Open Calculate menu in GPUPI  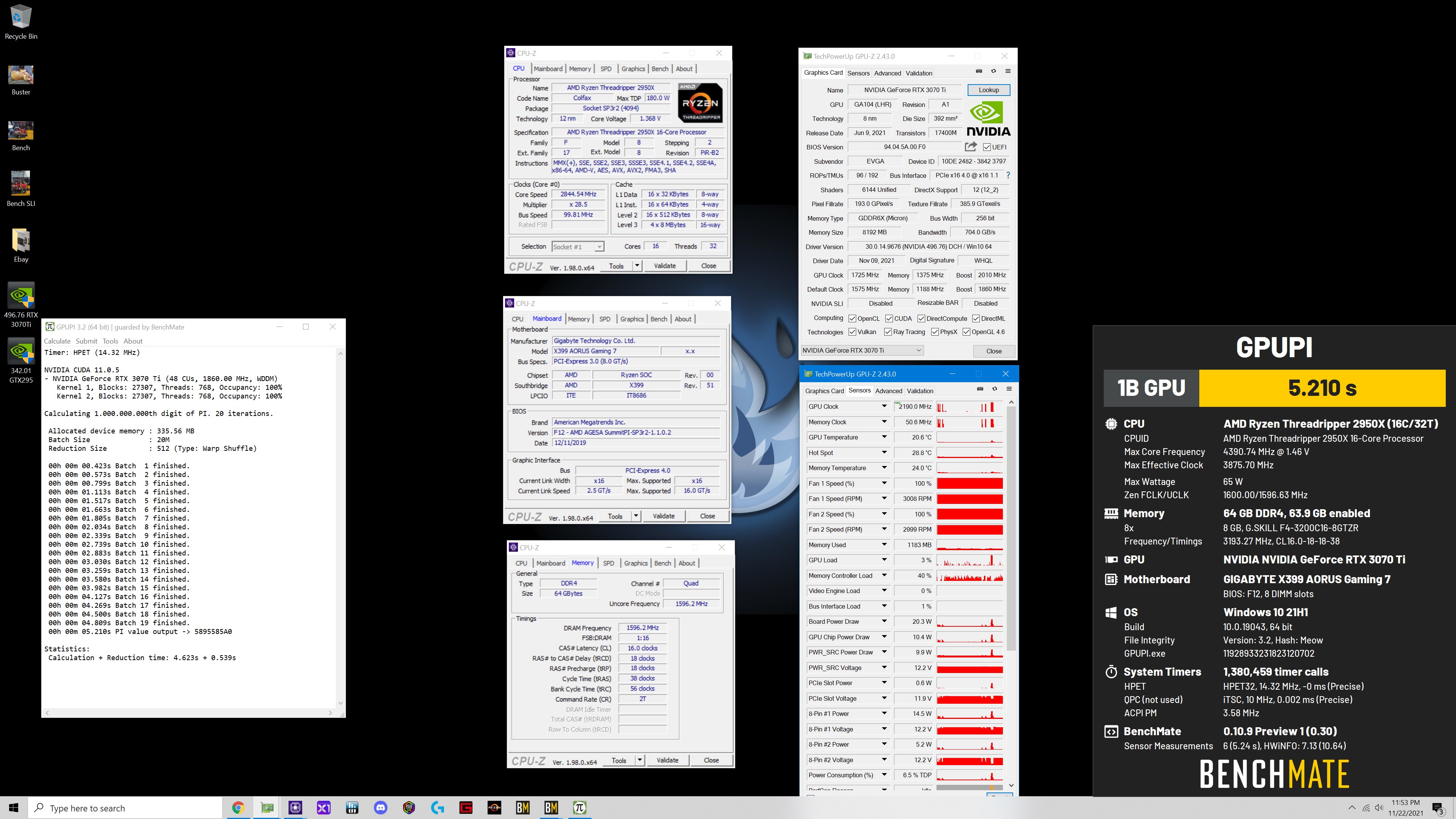(x=58, y=341)
